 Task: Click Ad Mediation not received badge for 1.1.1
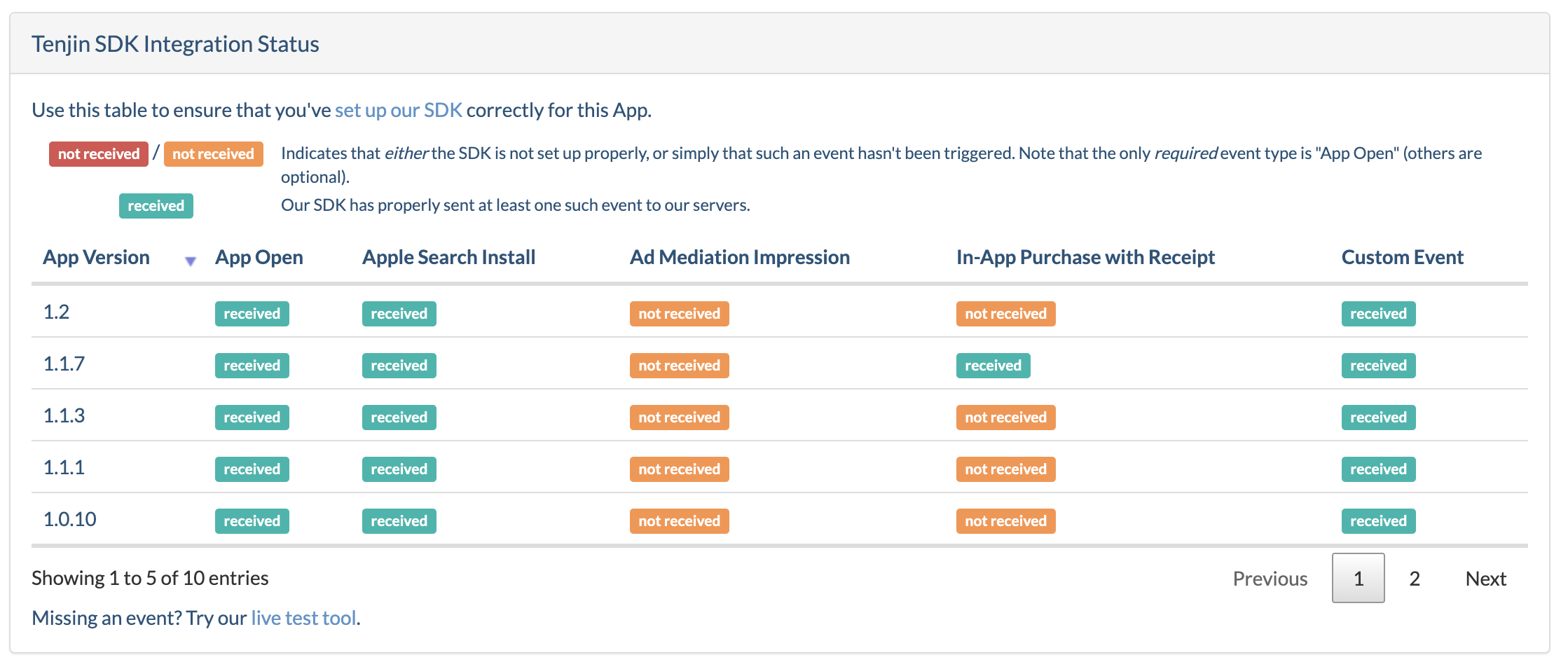680,469
